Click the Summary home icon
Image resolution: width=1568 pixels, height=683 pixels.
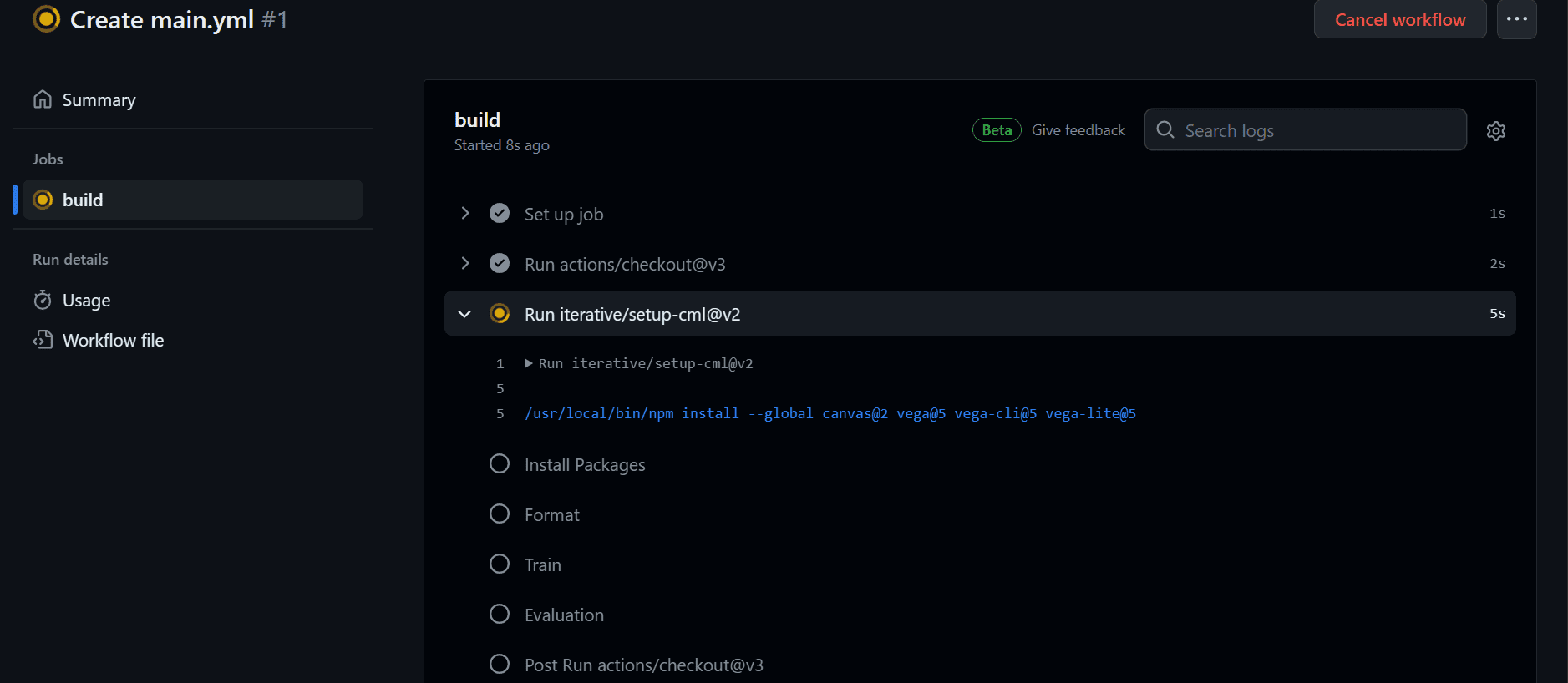[x=43, y=99]
